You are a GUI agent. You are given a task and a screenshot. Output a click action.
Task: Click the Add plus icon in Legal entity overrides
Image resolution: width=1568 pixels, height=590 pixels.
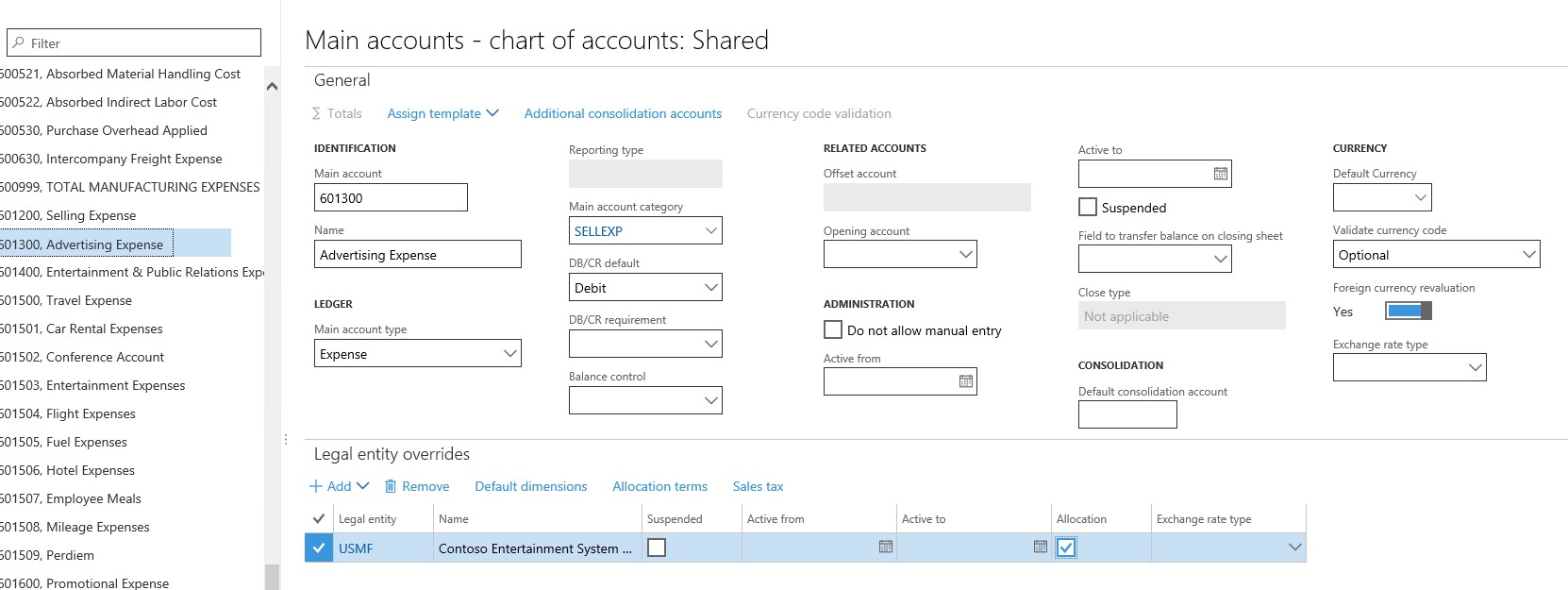pos(316,486)
